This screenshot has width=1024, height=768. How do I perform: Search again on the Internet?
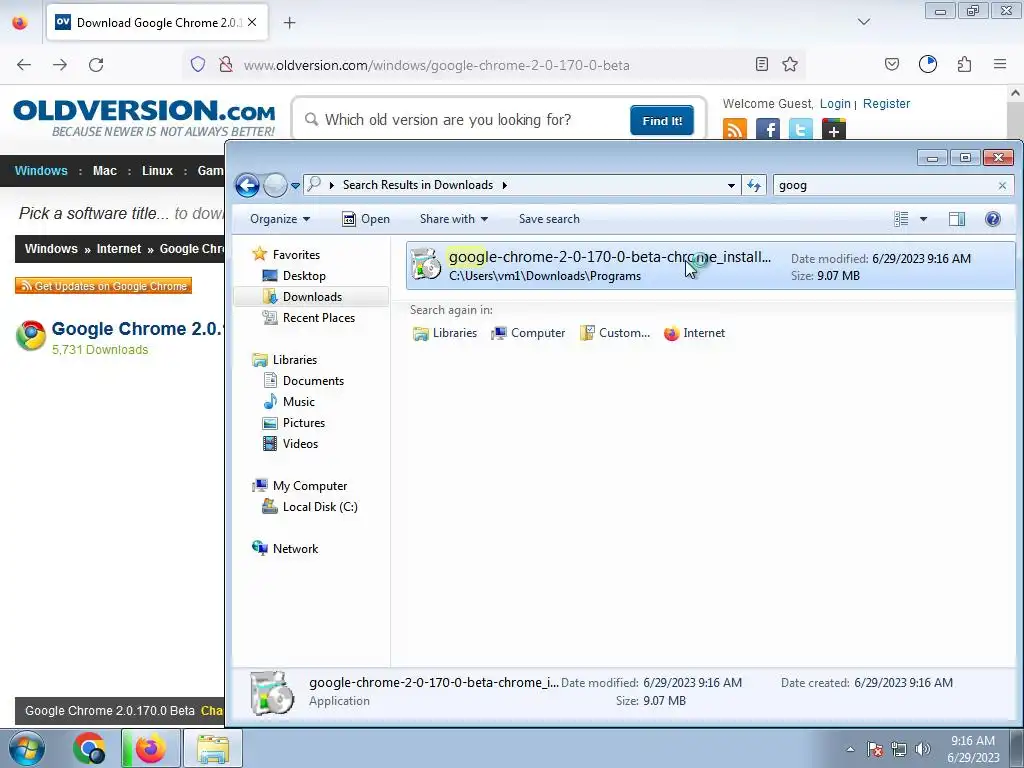coord(694,333)
